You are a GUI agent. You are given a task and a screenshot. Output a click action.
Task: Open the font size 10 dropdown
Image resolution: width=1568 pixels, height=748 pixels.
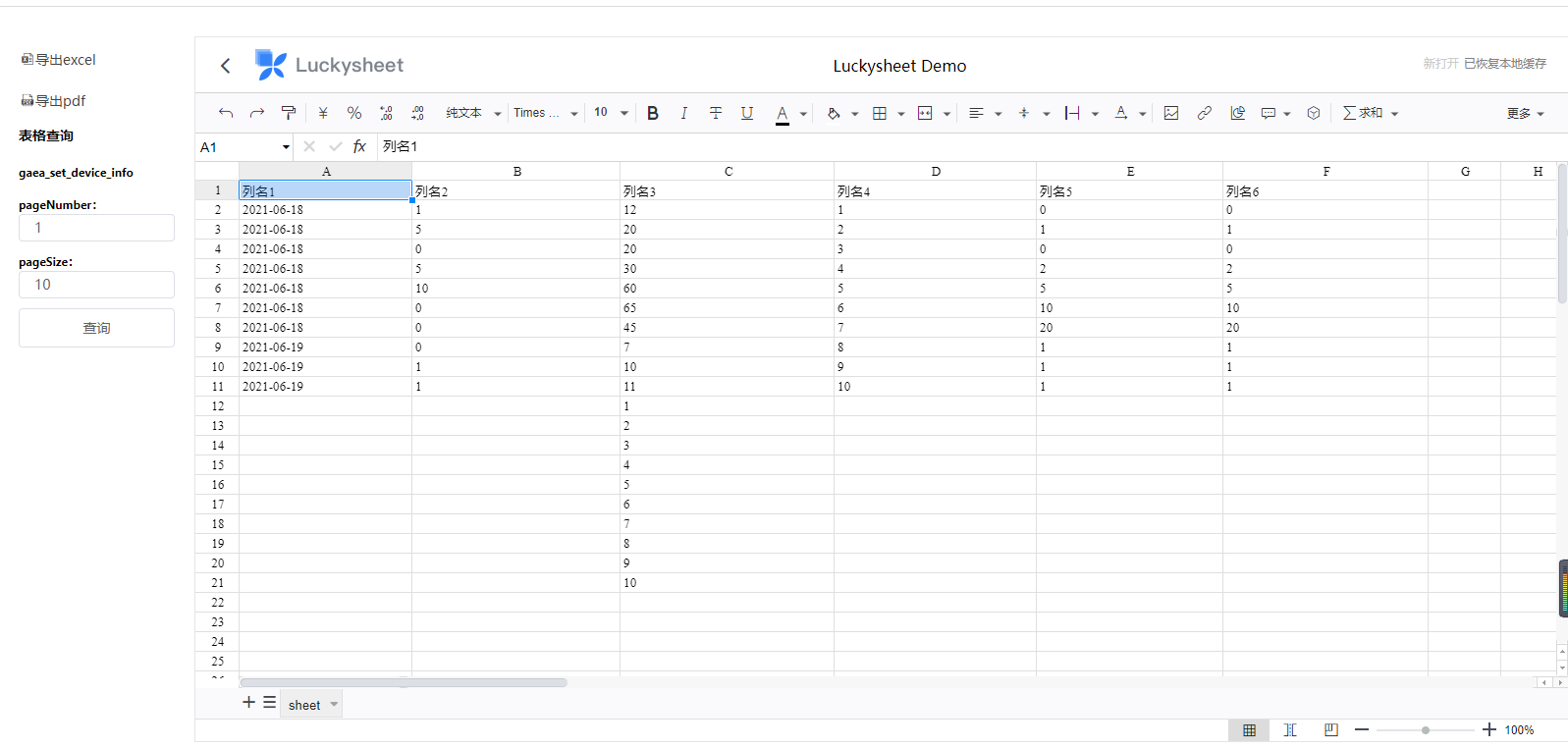point(610,113)
